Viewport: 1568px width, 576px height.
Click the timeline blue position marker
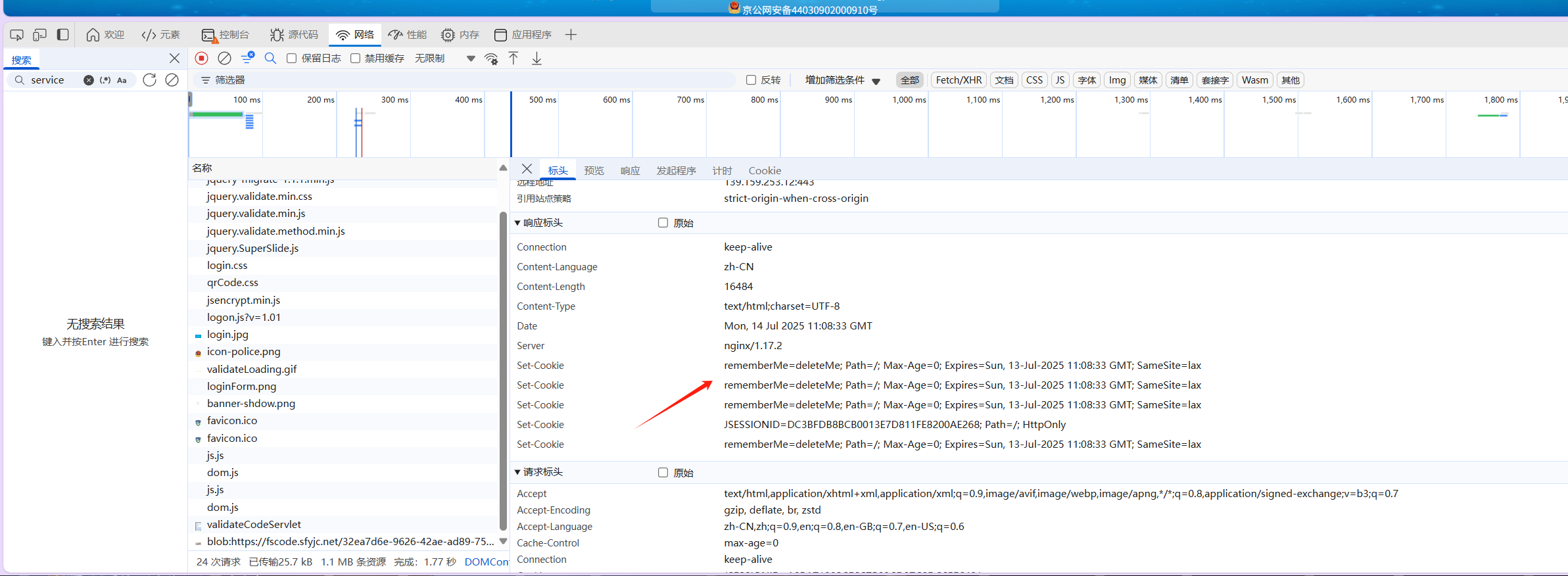coord(511,124)
